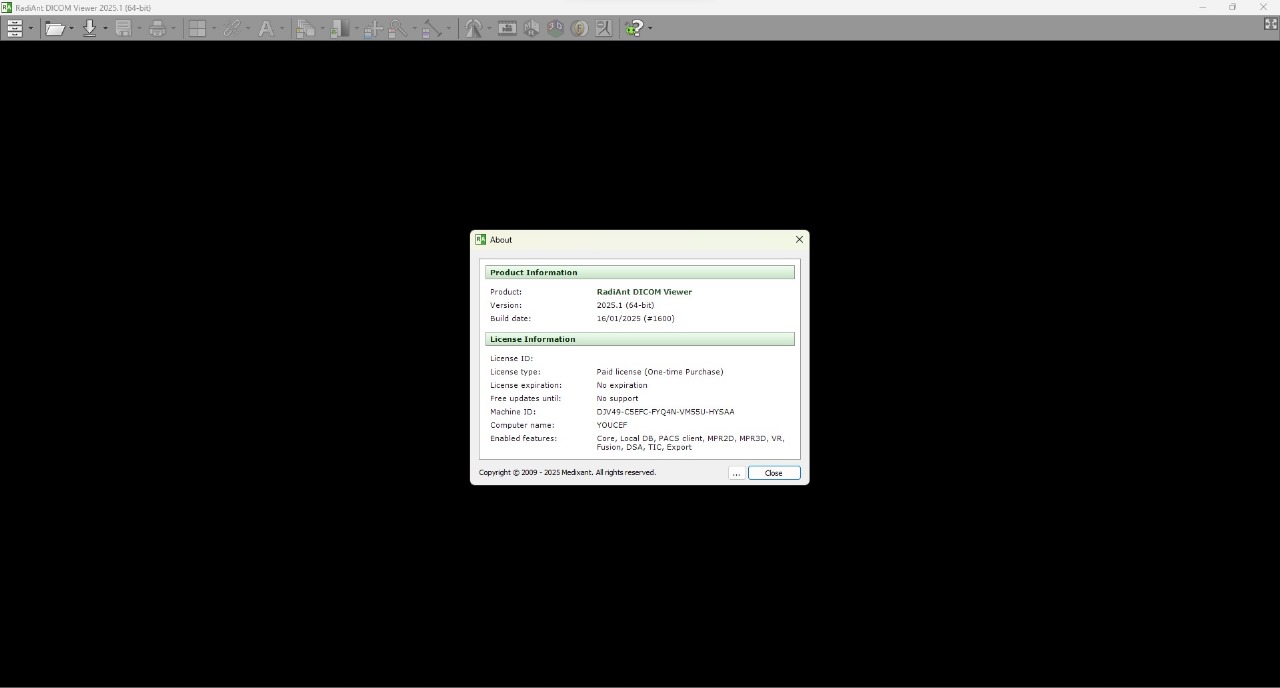Open the time-intensity curve icon
This screenshot has height=688, width=1280.
(x=603, y=28)
